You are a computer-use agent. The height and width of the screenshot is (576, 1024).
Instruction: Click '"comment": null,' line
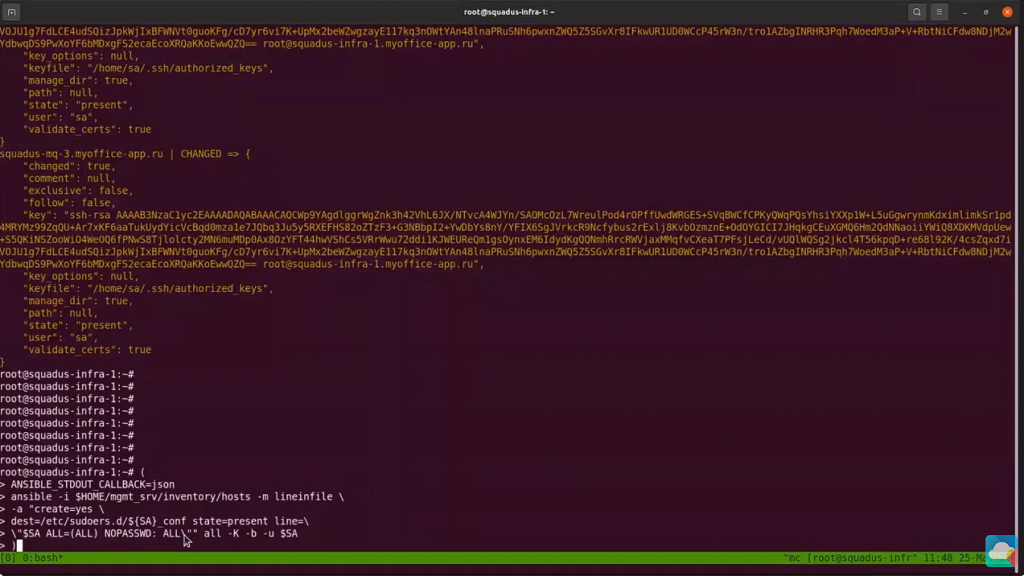69,178
